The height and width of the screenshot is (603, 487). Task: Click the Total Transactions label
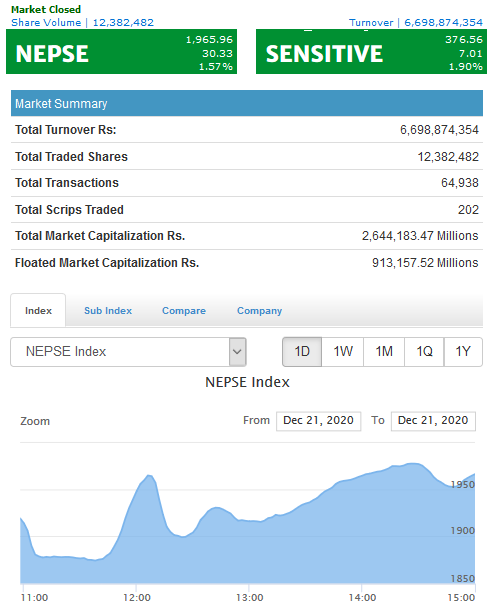pos(67,183)
